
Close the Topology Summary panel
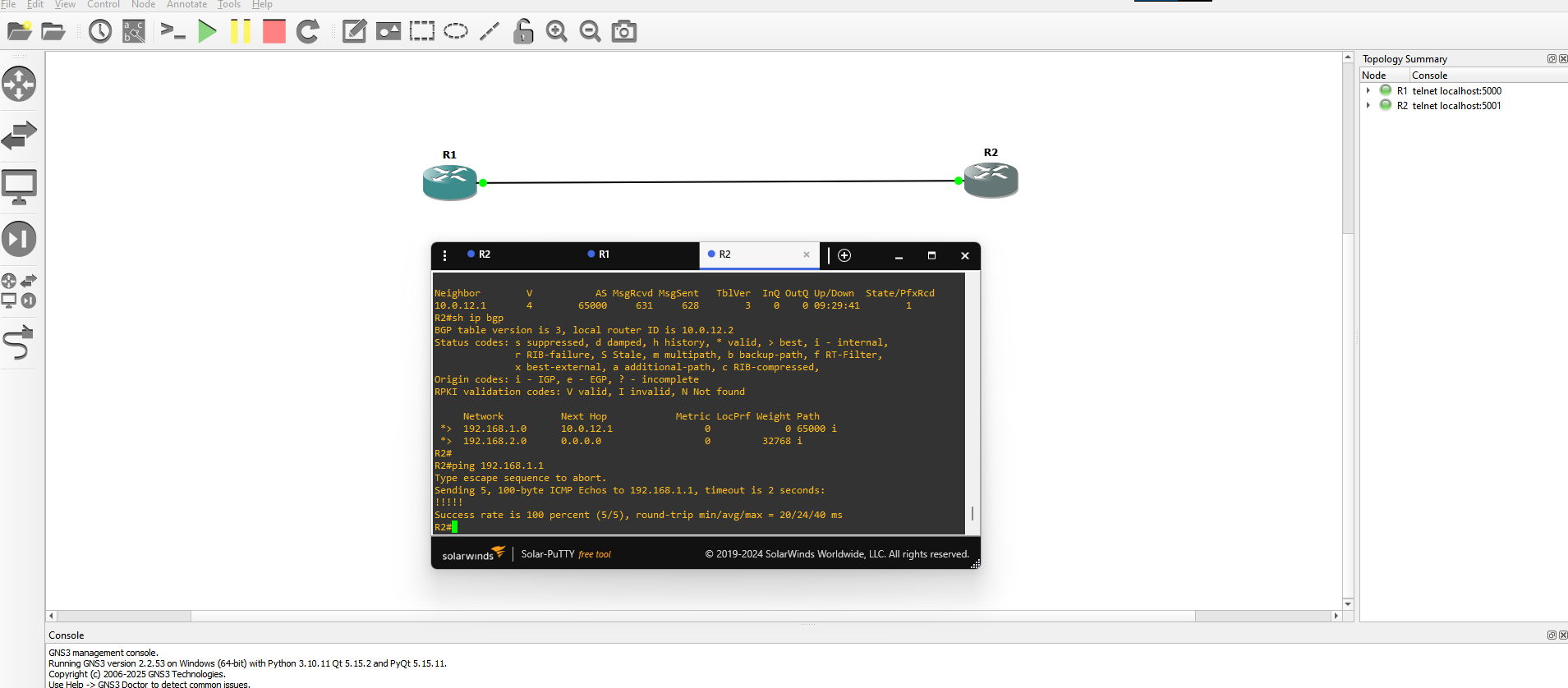click(x=1563, y=59)
